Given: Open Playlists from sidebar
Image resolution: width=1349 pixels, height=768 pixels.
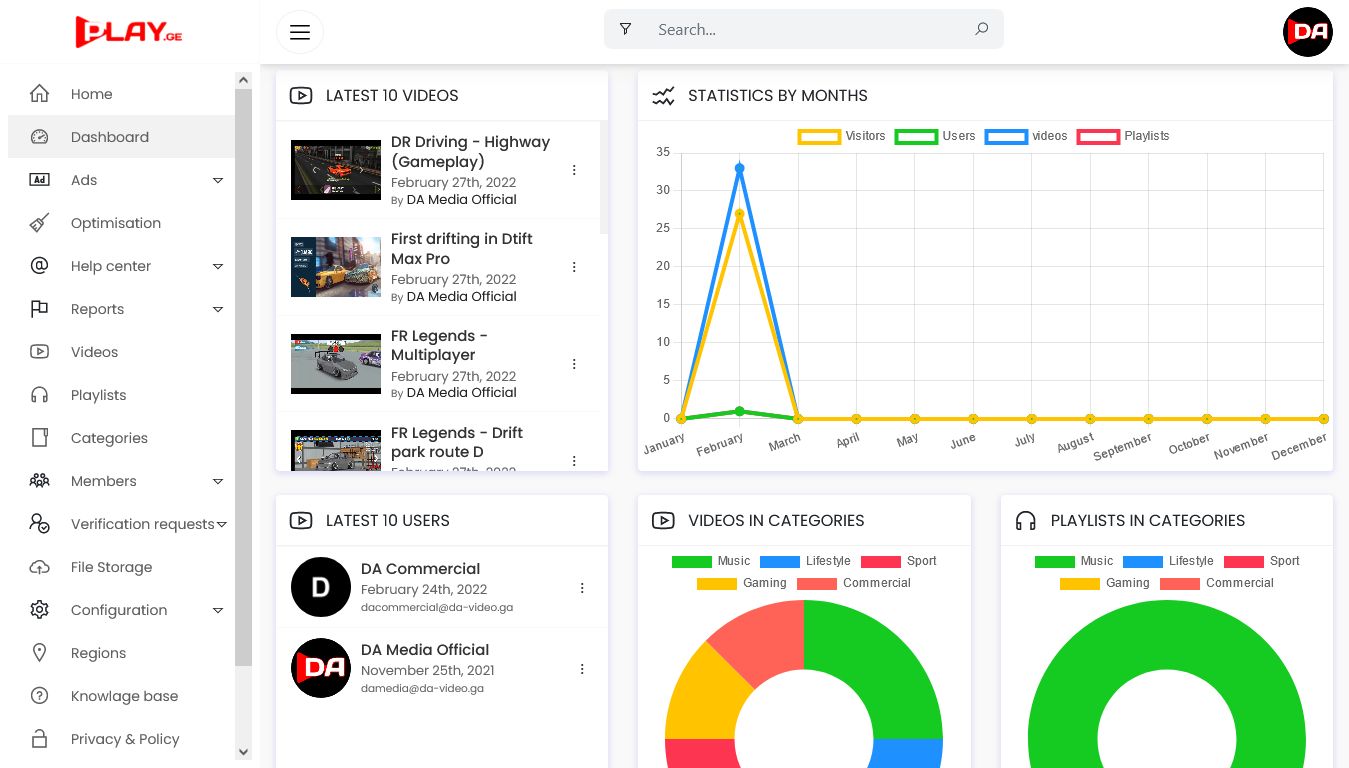Looking at the screenshot, I should 98,395.
